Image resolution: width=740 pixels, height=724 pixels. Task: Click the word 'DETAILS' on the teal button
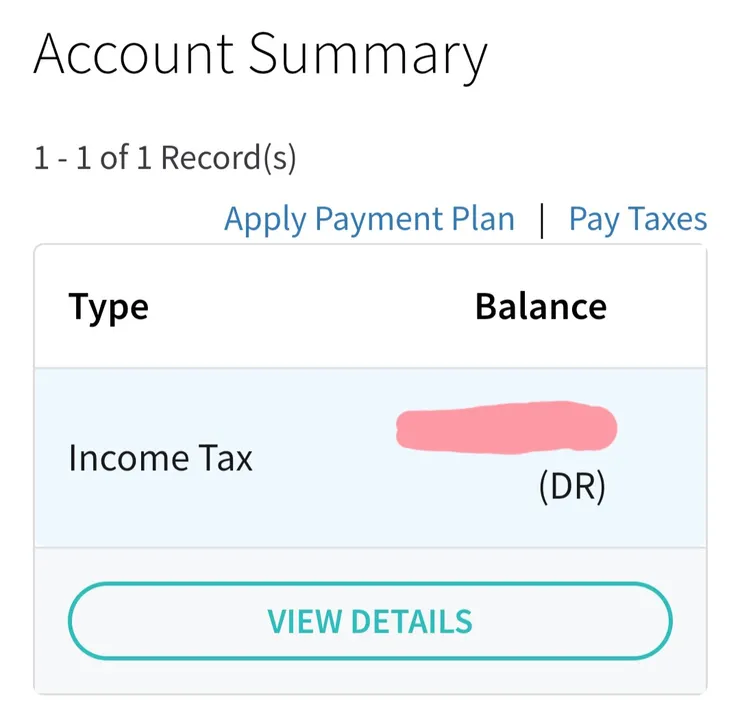click(x=410, y=621)
